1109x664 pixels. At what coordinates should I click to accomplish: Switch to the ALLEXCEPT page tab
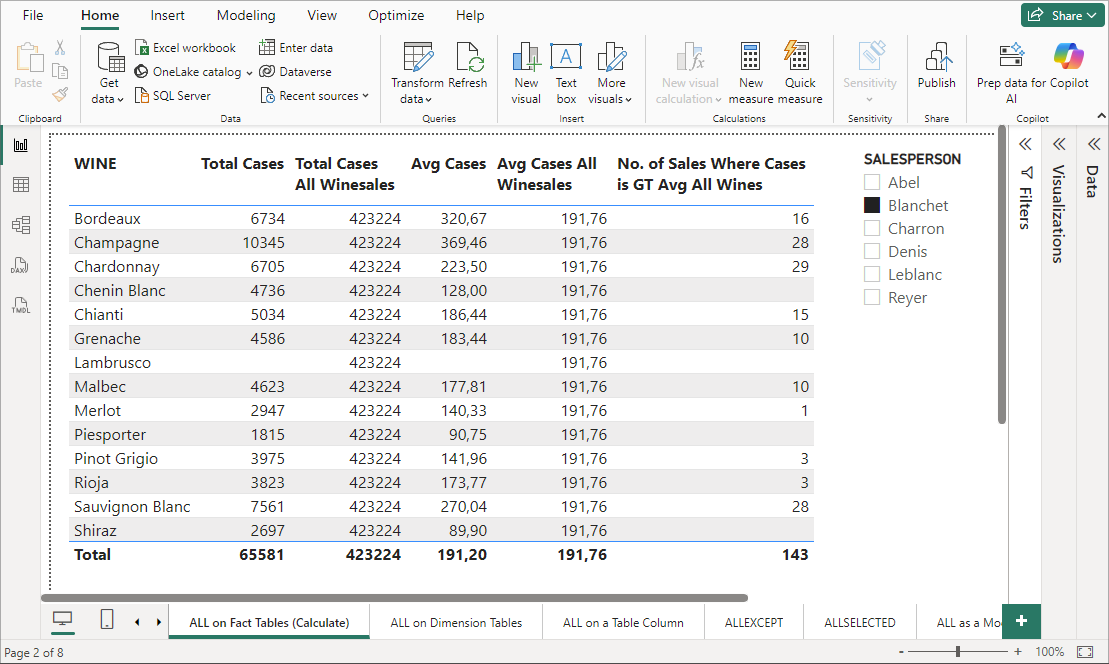pos(754,623)
